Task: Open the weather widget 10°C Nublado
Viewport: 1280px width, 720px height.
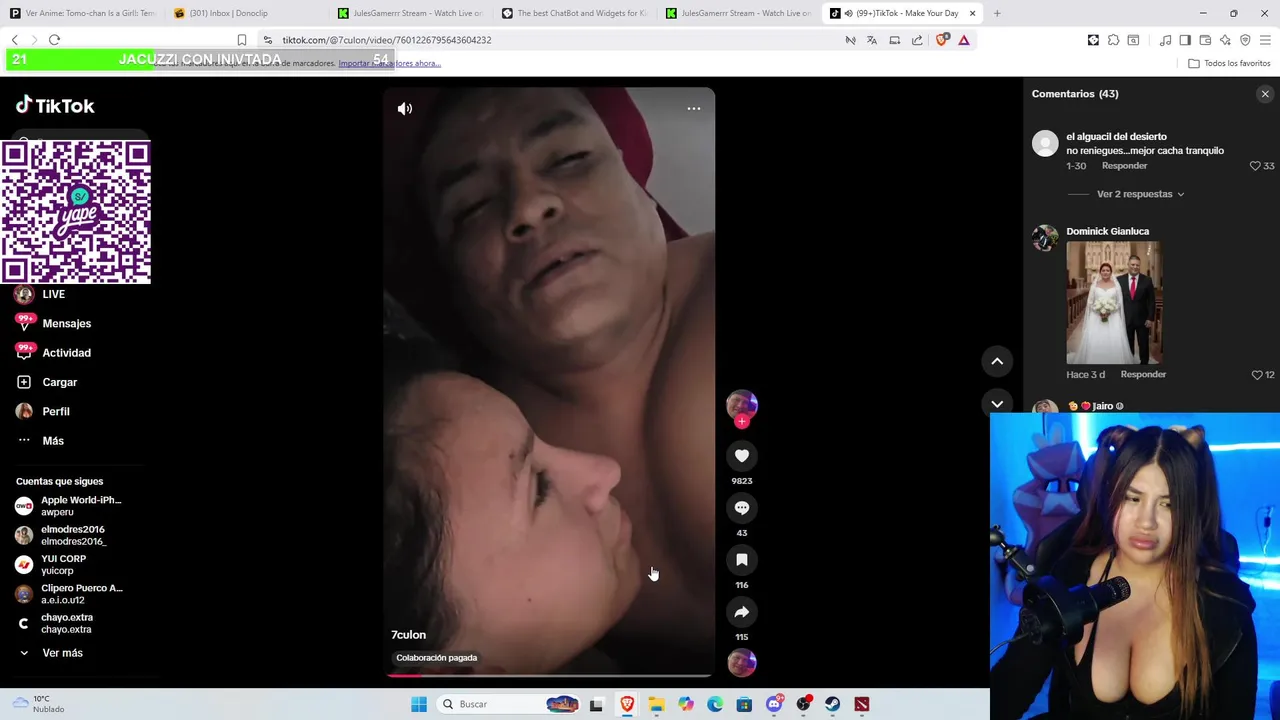Action: tap(40, 704)
